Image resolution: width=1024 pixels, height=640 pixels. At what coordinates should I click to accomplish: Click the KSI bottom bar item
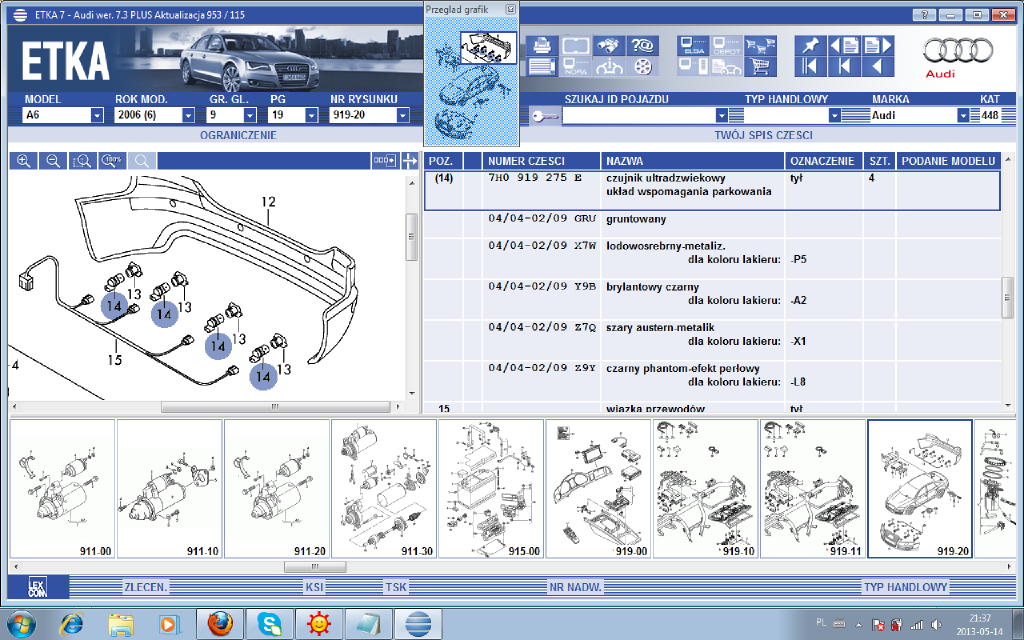tap(314, 587)
